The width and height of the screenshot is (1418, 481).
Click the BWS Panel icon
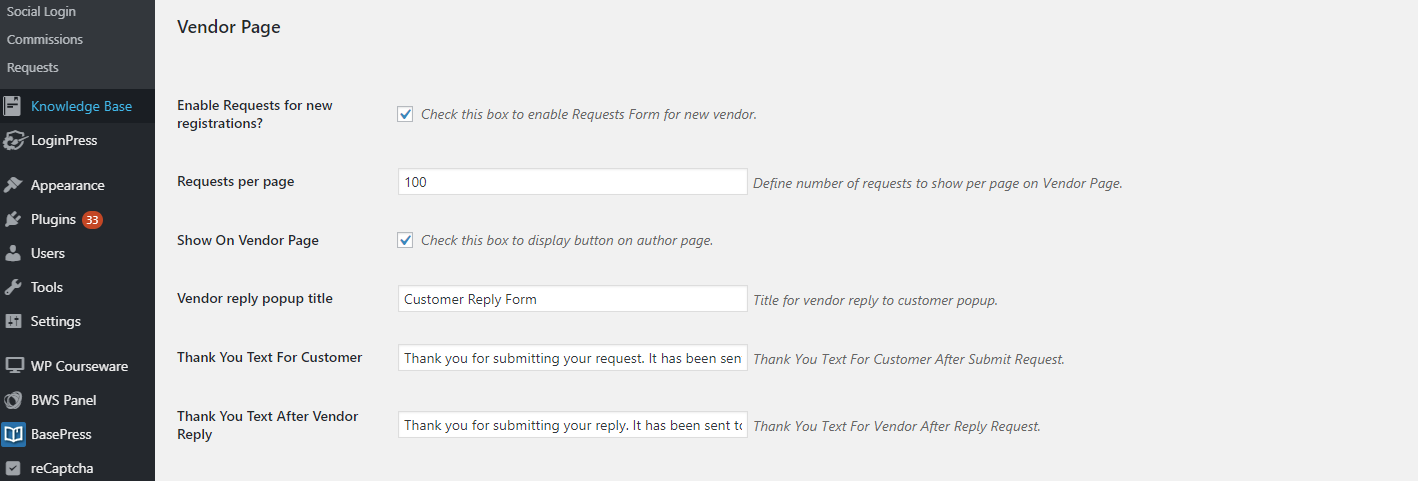click(x=13, y=400)
